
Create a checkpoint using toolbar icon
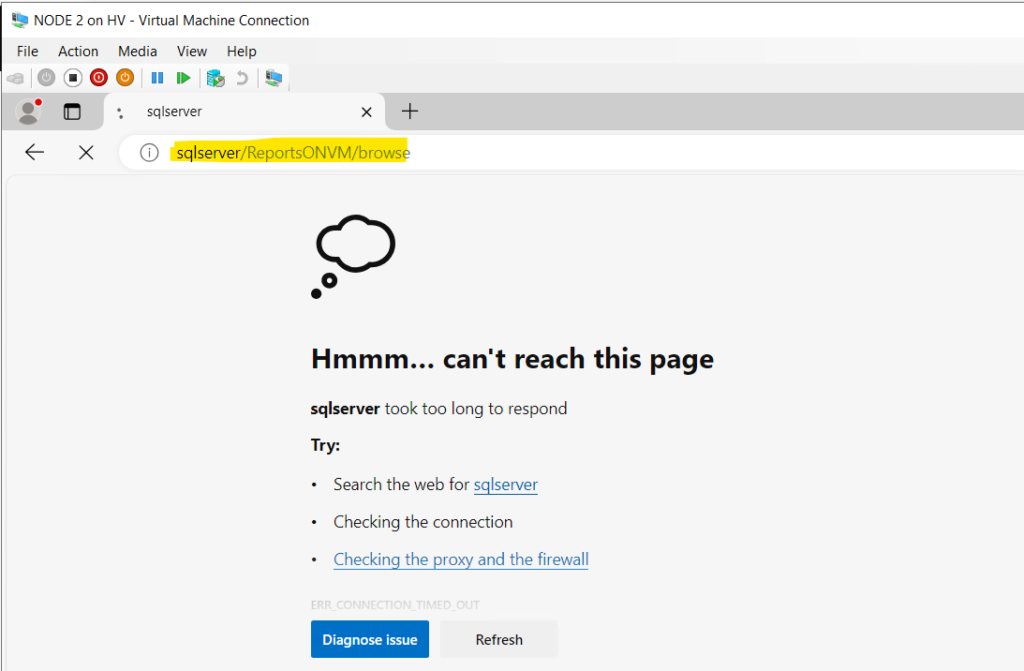click(x=216, y=78)
